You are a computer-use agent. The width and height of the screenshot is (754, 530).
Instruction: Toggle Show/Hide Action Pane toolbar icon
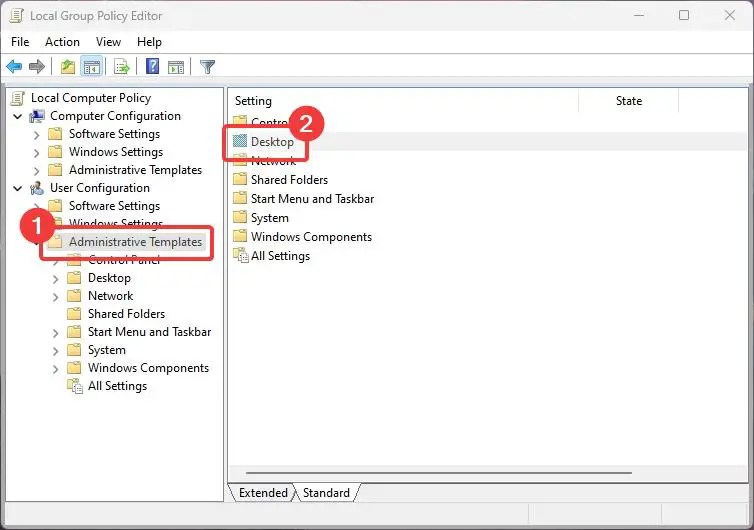click(176, 67)
